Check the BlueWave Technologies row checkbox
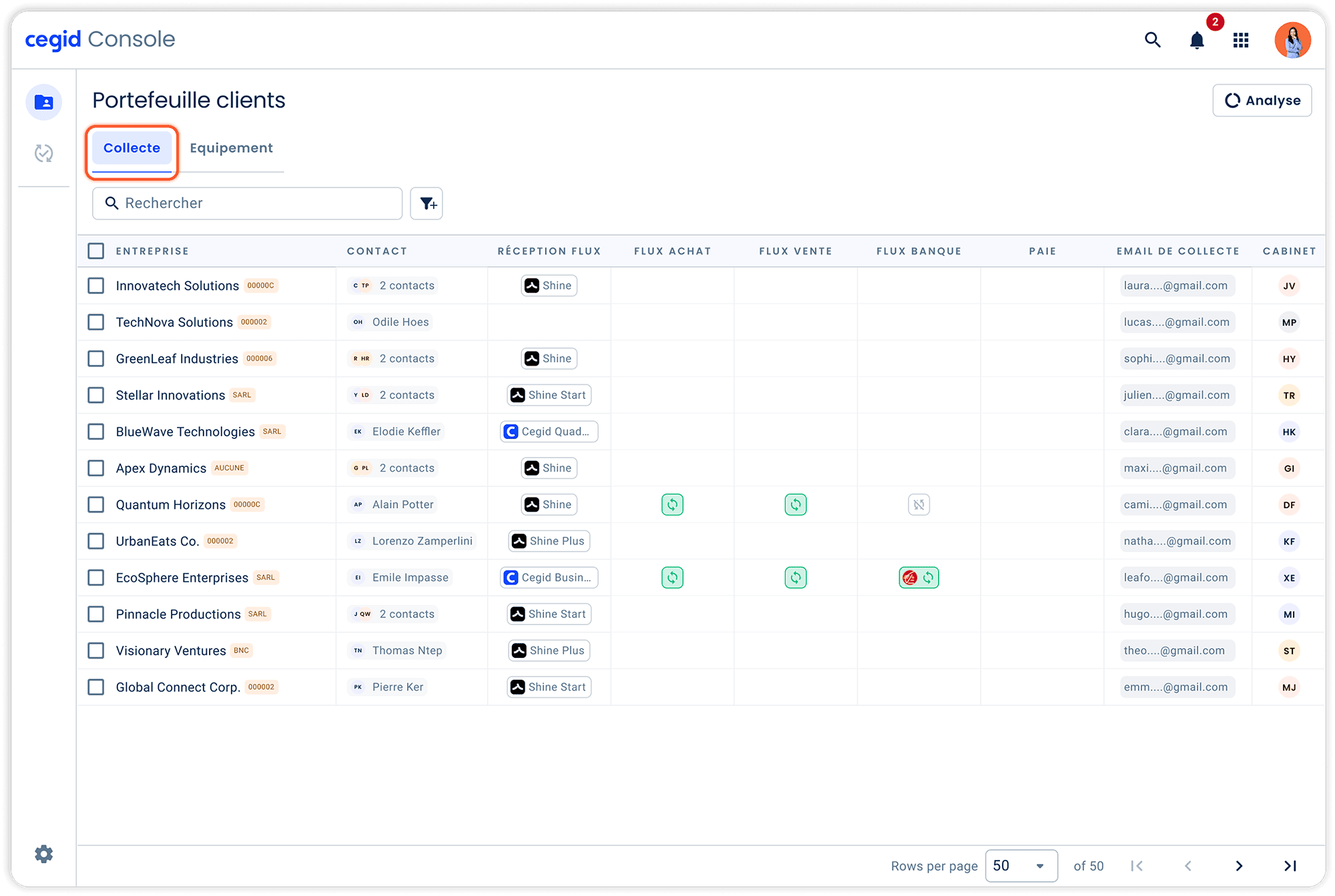Viewport: 1335px width, 896px height. 96,432
